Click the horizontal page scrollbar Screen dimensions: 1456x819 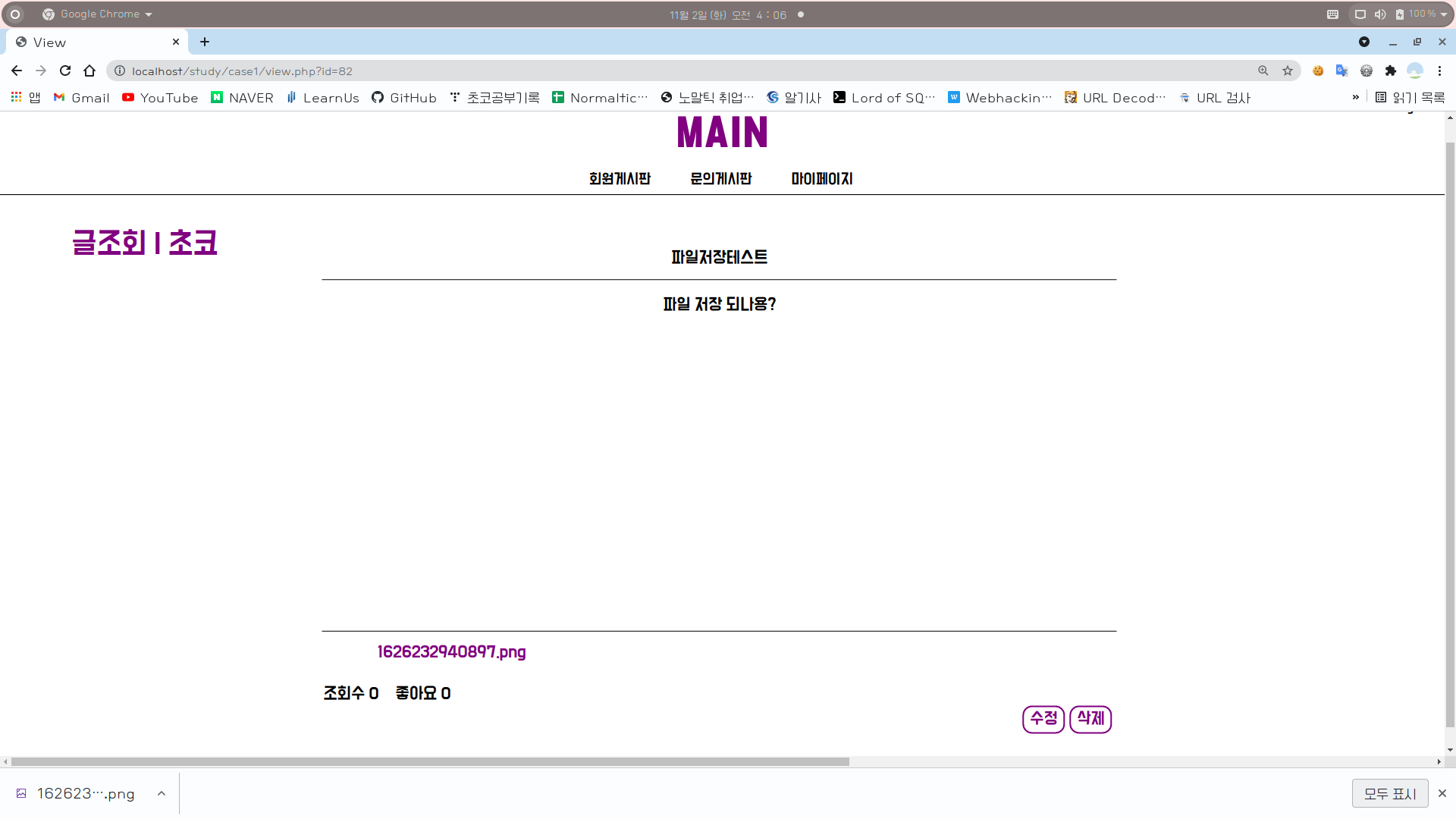coord(429,761)
